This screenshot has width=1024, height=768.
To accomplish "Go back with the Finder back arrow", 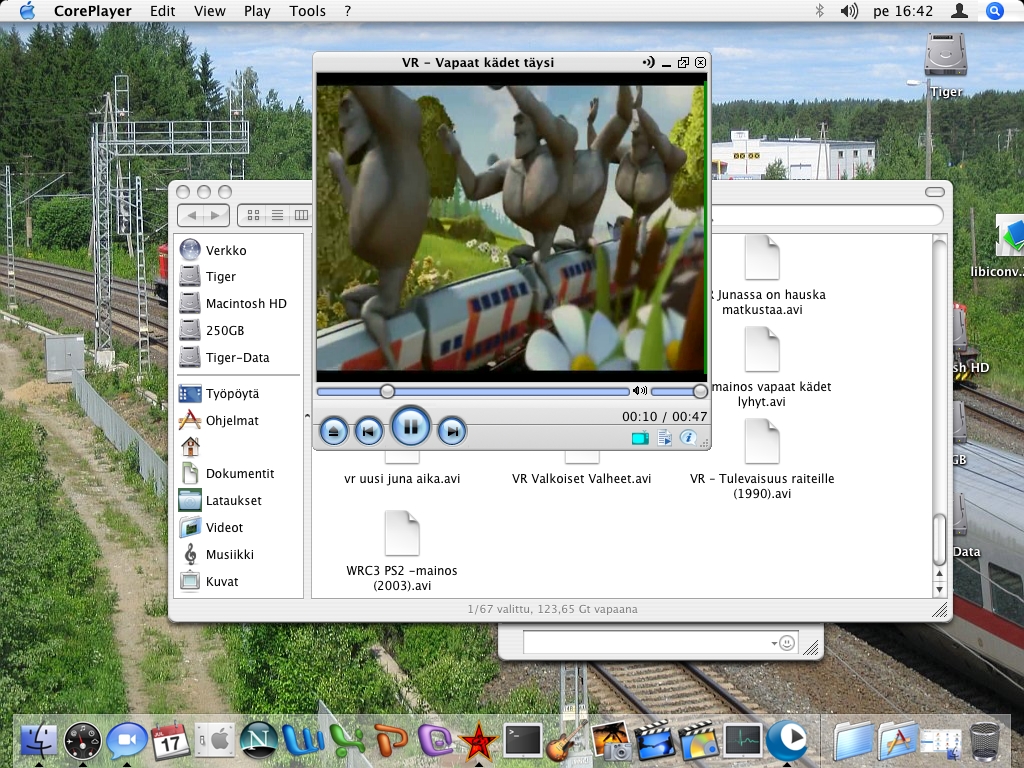I will pos(192,215).
